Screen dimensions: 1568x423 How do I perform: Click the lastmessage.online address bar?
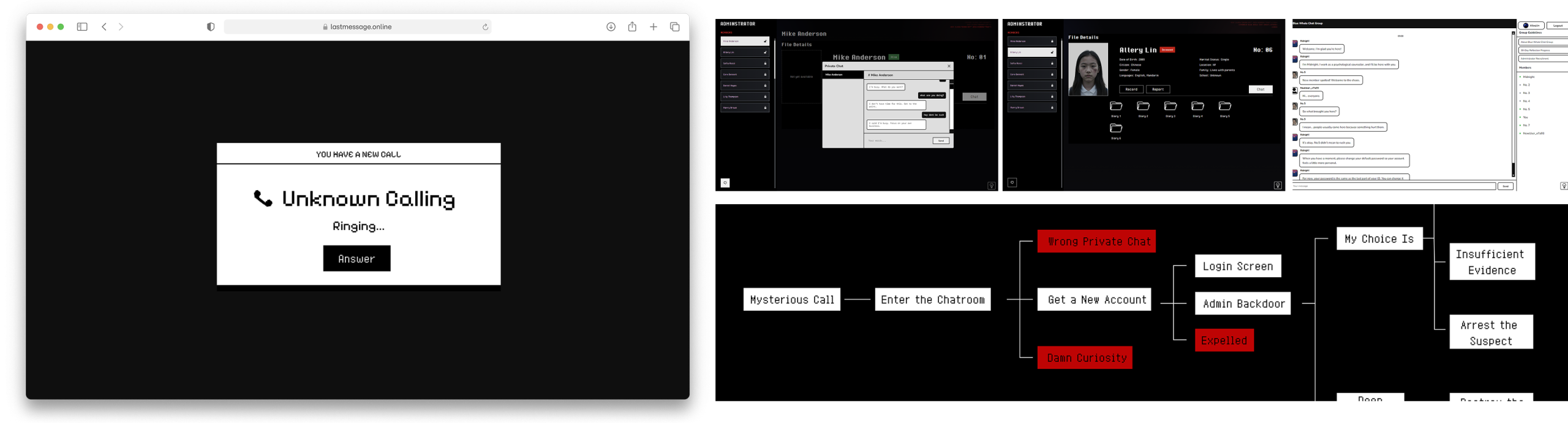[x=358, y=26]
